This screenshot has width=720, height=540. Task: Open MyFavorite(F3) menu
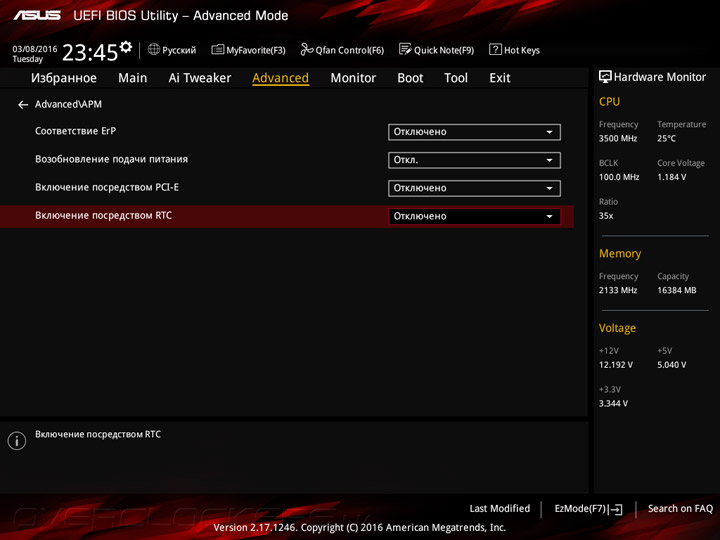click(x=248, y=50)
